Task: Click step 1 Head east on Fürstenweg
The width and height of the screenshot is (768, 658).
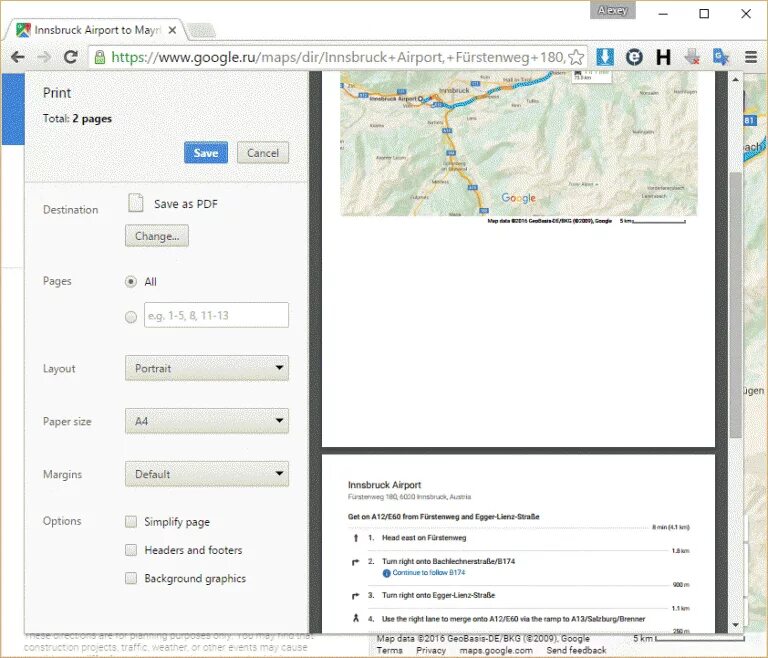Action: (x=424, y=537)
